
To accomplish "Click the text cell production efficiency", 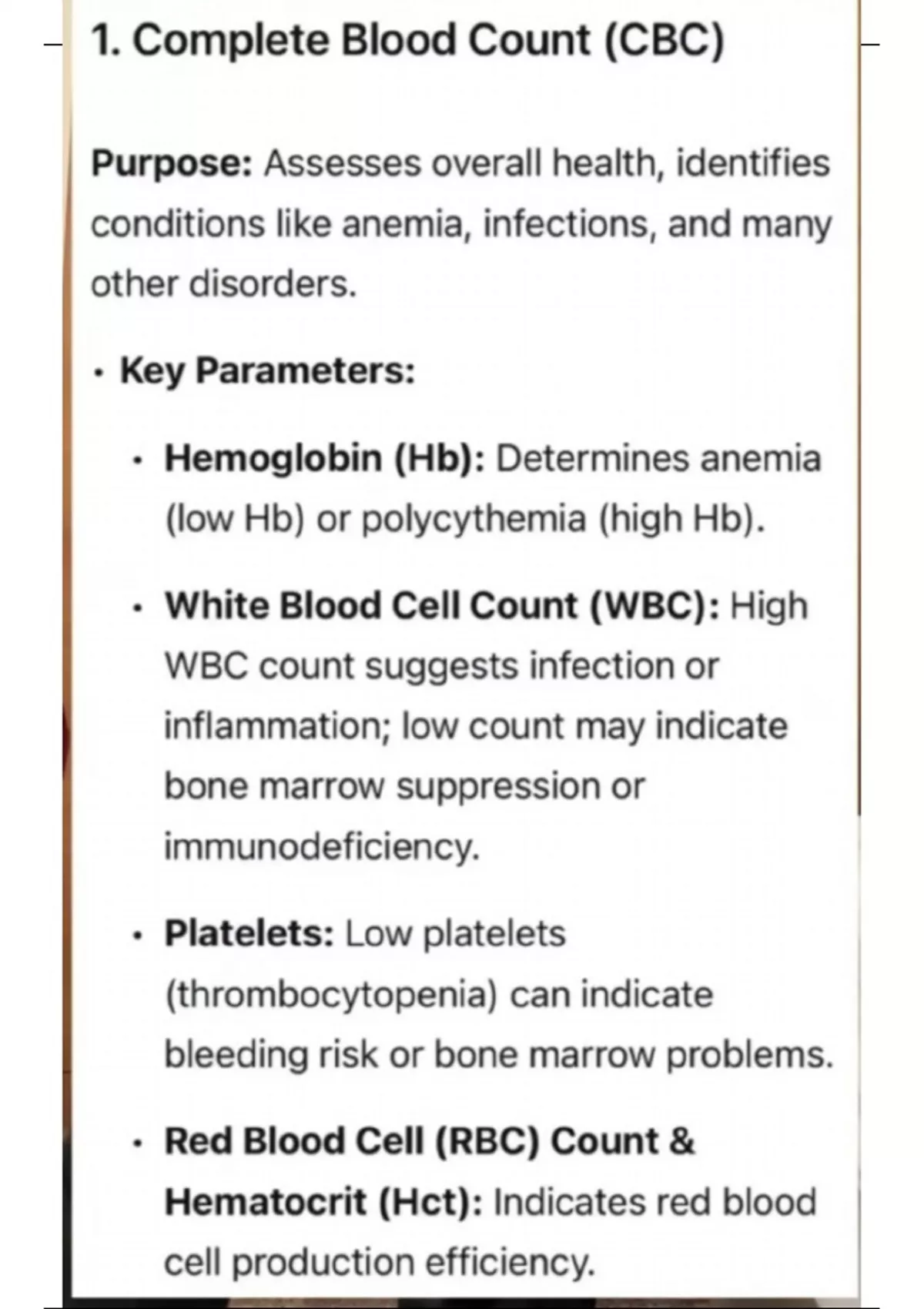I will coord(380,1262).
